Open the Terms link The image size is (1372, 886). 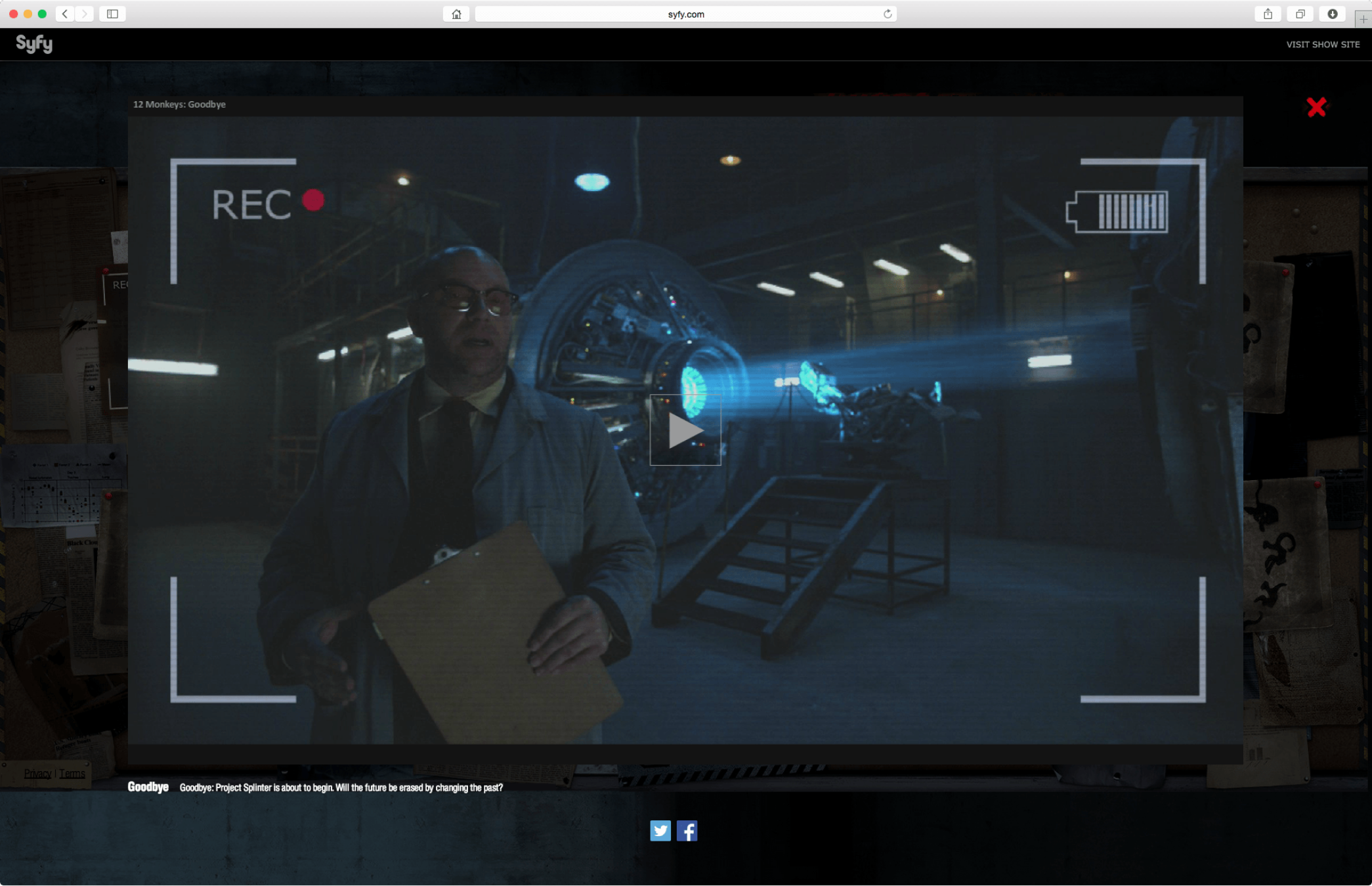coord(72,774)
